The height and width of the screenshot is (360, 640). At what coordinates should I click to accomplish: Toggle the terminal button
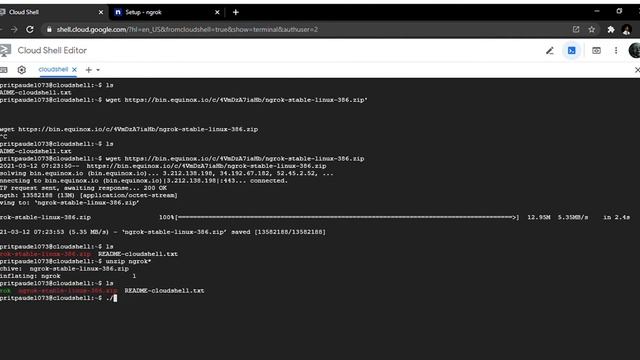(x=571, y=51)
